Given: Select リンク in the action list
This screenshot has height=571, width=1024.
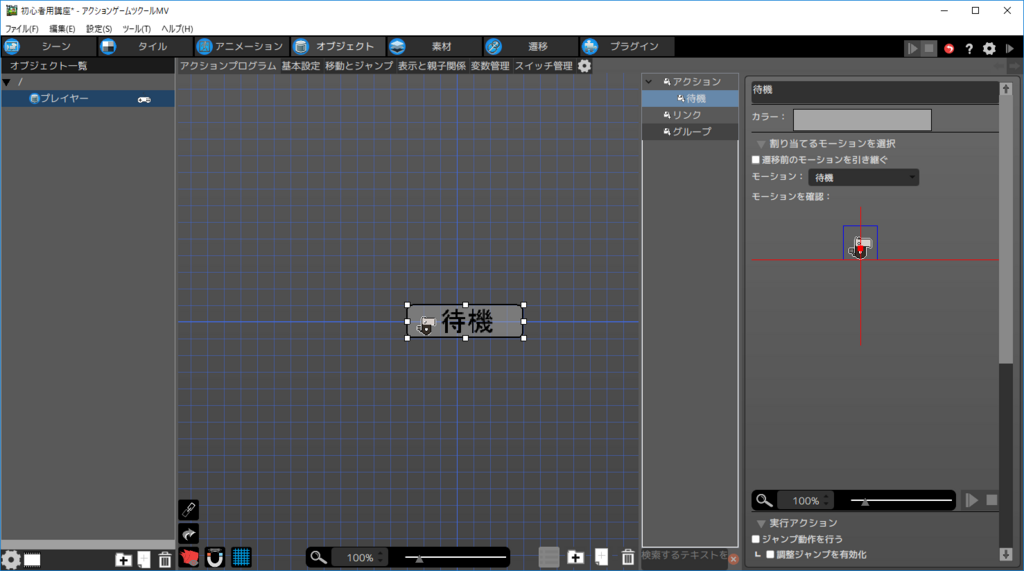Looking at the screenshot, I should point(690,115).
